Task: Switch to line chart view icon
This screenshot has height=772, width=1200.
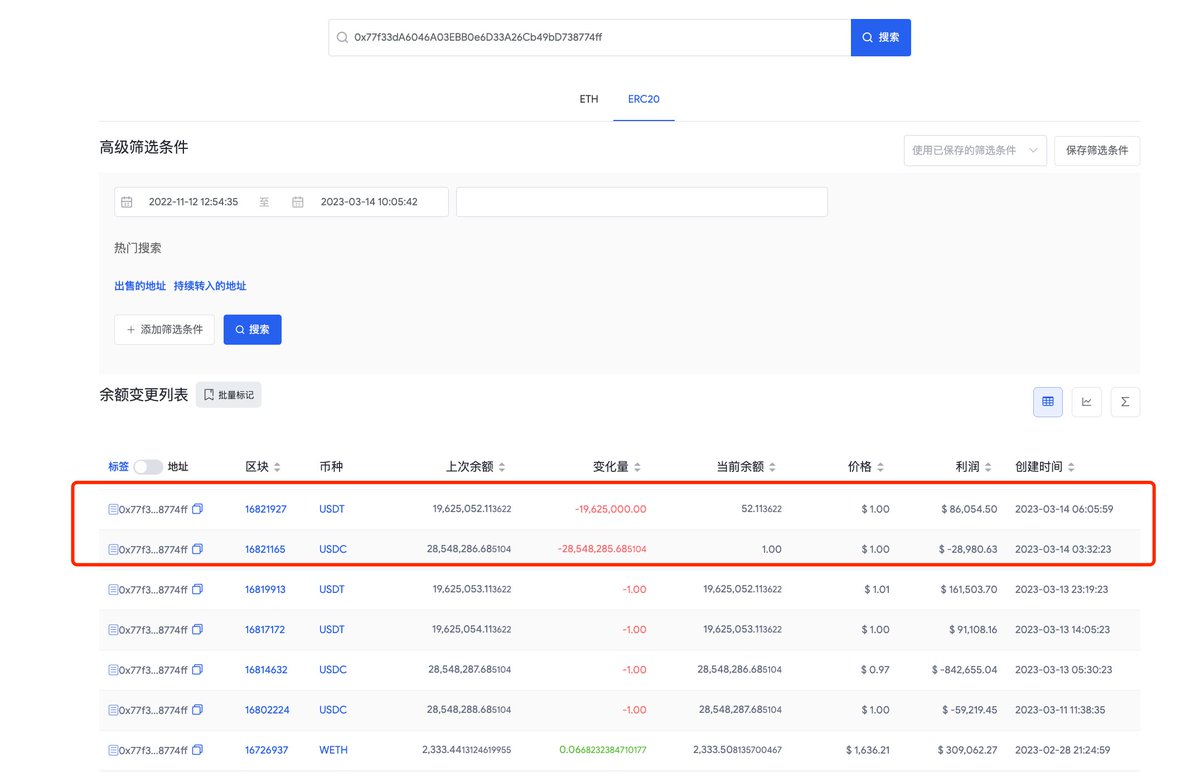Action: point(1086,402)
